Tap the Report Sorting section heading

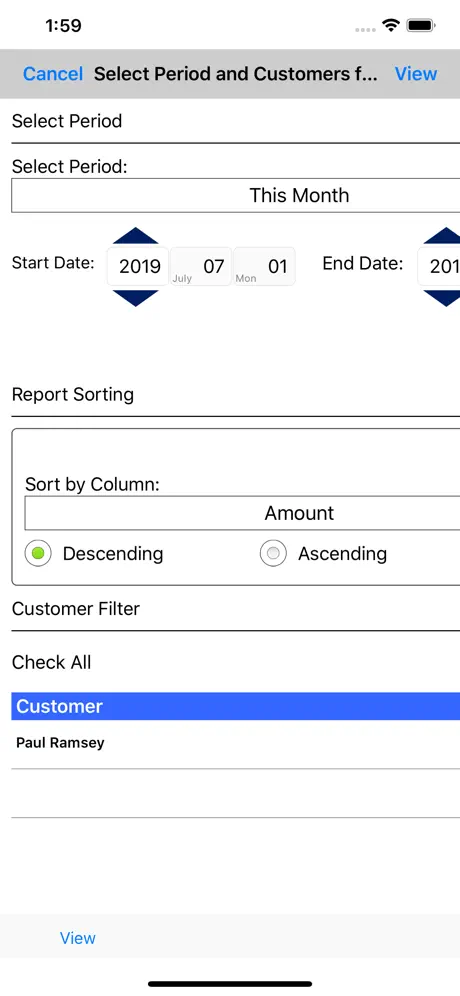[73, 394]
